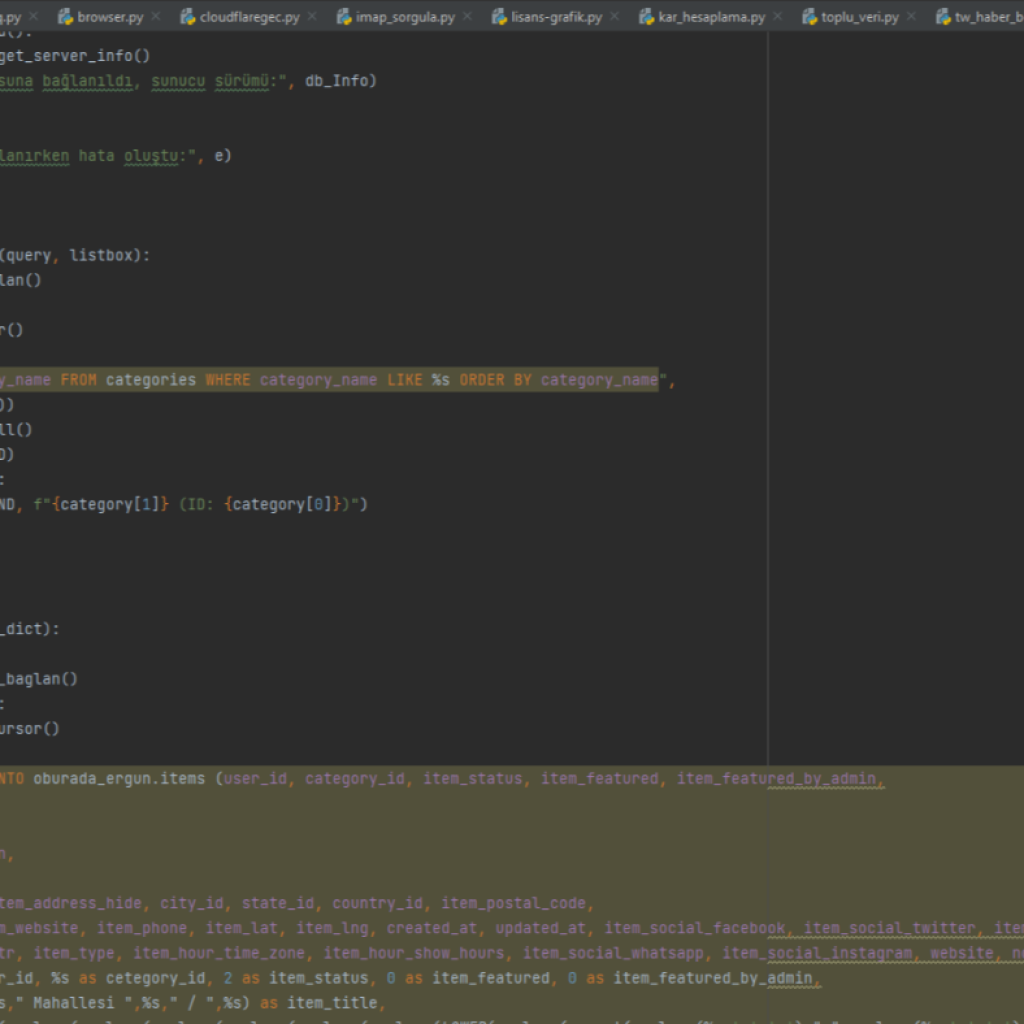Click 'item_phone' column name
This screenshot has height=1024, width=1024.
click(x=142, y=929)
